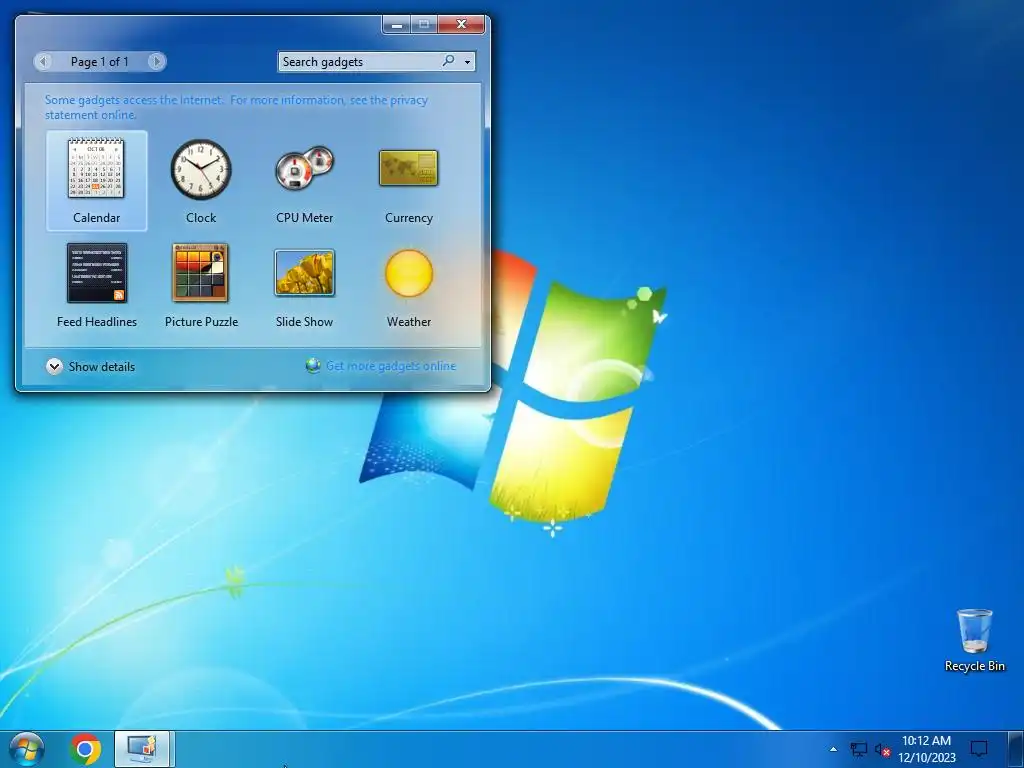Launch Google Chrome from taskbar
The image size is (1024, 768).
click(85, 749)
